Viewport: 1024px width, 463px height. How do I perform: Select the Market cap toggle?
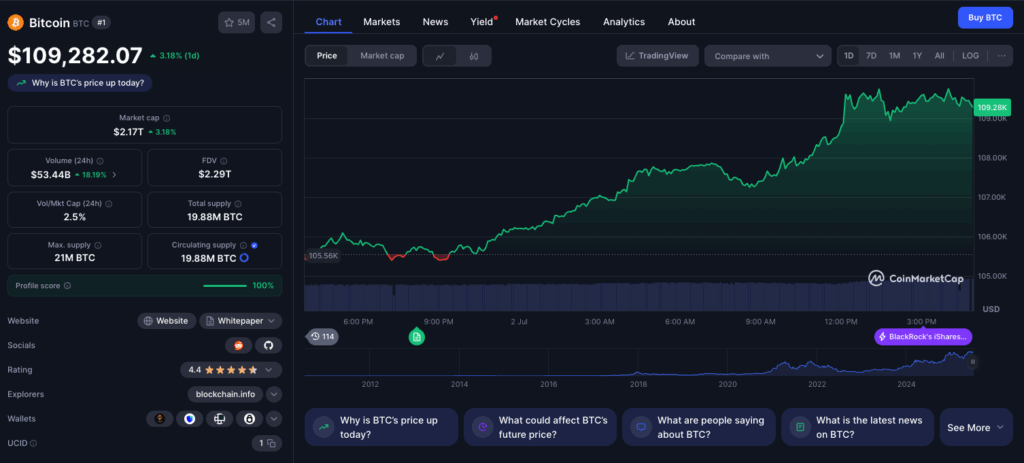click(382, 56)
